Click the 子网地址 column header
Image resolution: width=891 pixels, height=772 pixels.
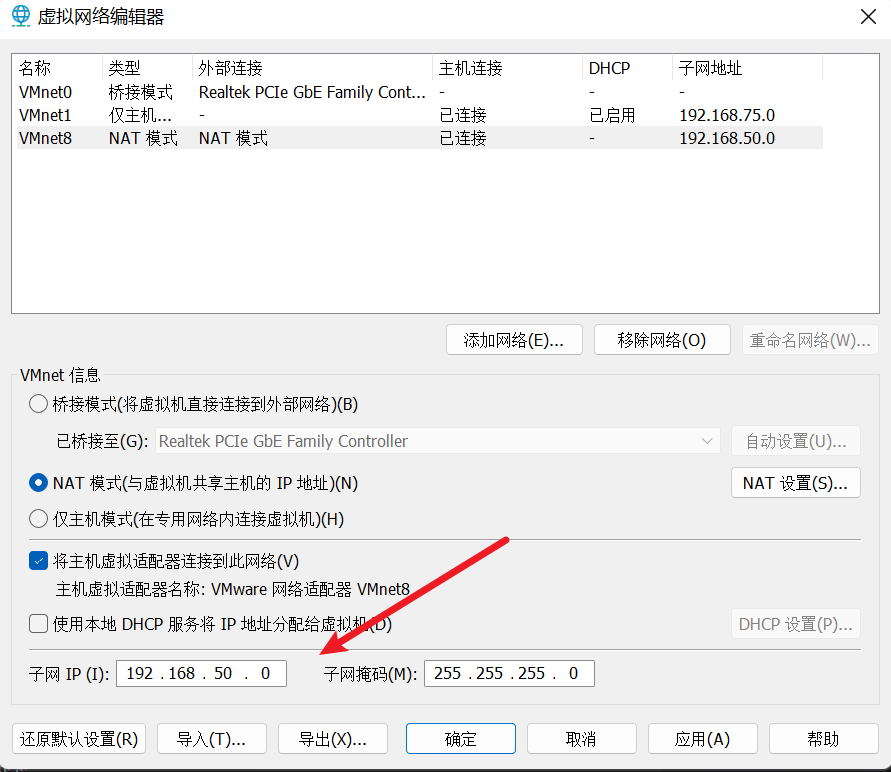click(x=710, y=68)
